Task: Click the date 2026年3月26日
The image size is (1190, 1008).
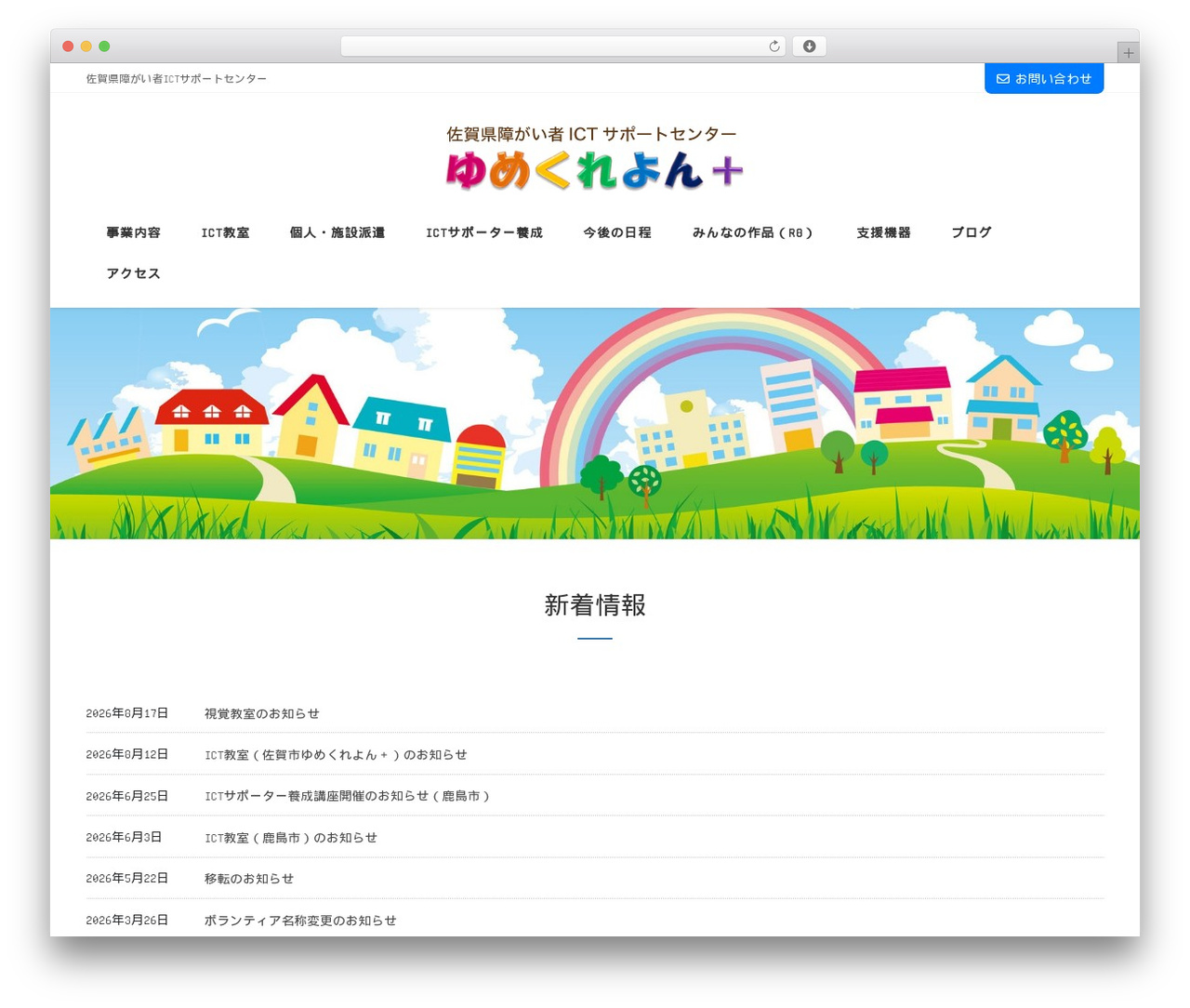Action: (127, 921)
